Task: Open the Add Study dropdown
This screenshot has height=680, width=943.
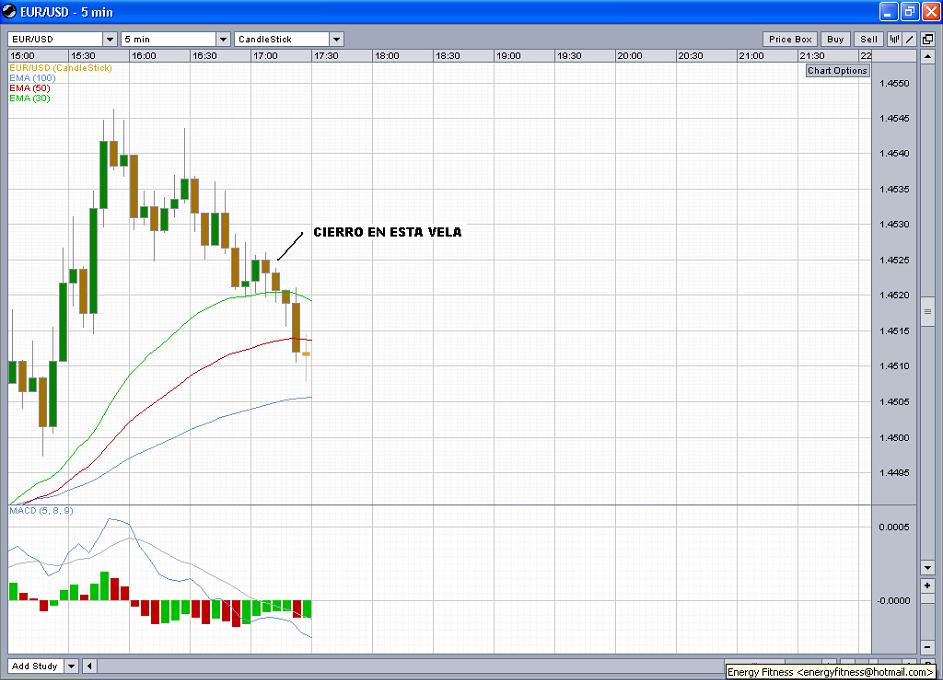Action: (45, 666)
